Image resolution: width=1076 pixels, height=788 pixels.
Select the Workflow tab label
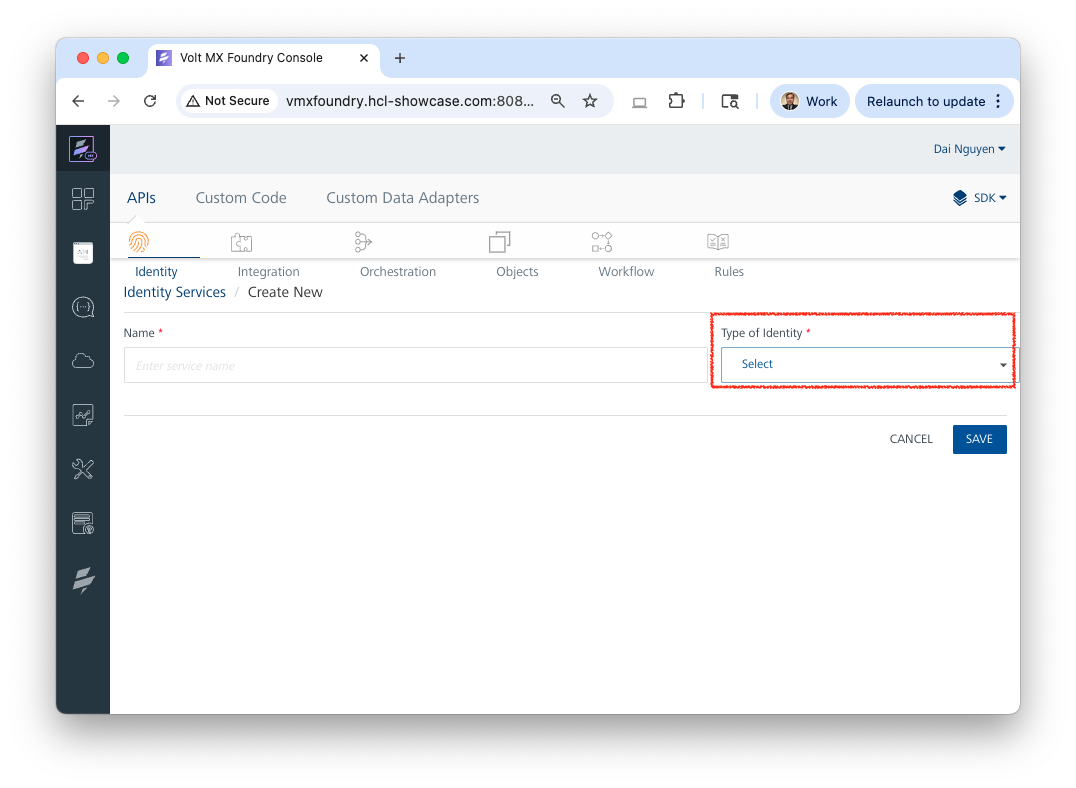click(x=627, y=272)
